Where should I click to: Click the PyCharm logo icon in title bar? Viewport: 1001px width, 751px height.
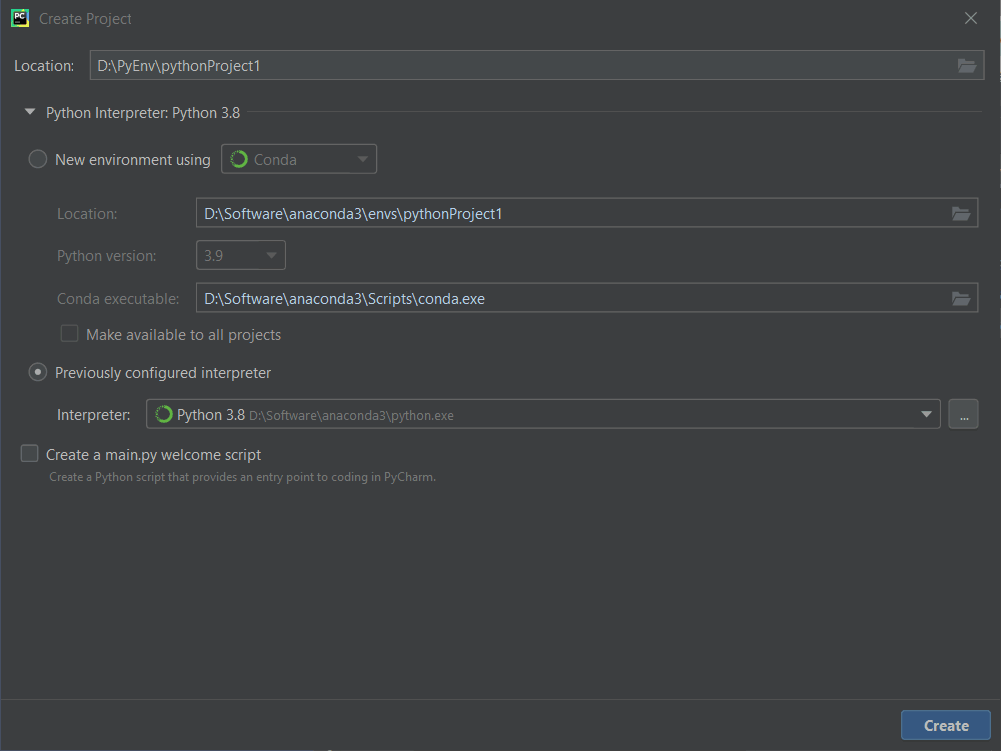(x=20, y=18)
